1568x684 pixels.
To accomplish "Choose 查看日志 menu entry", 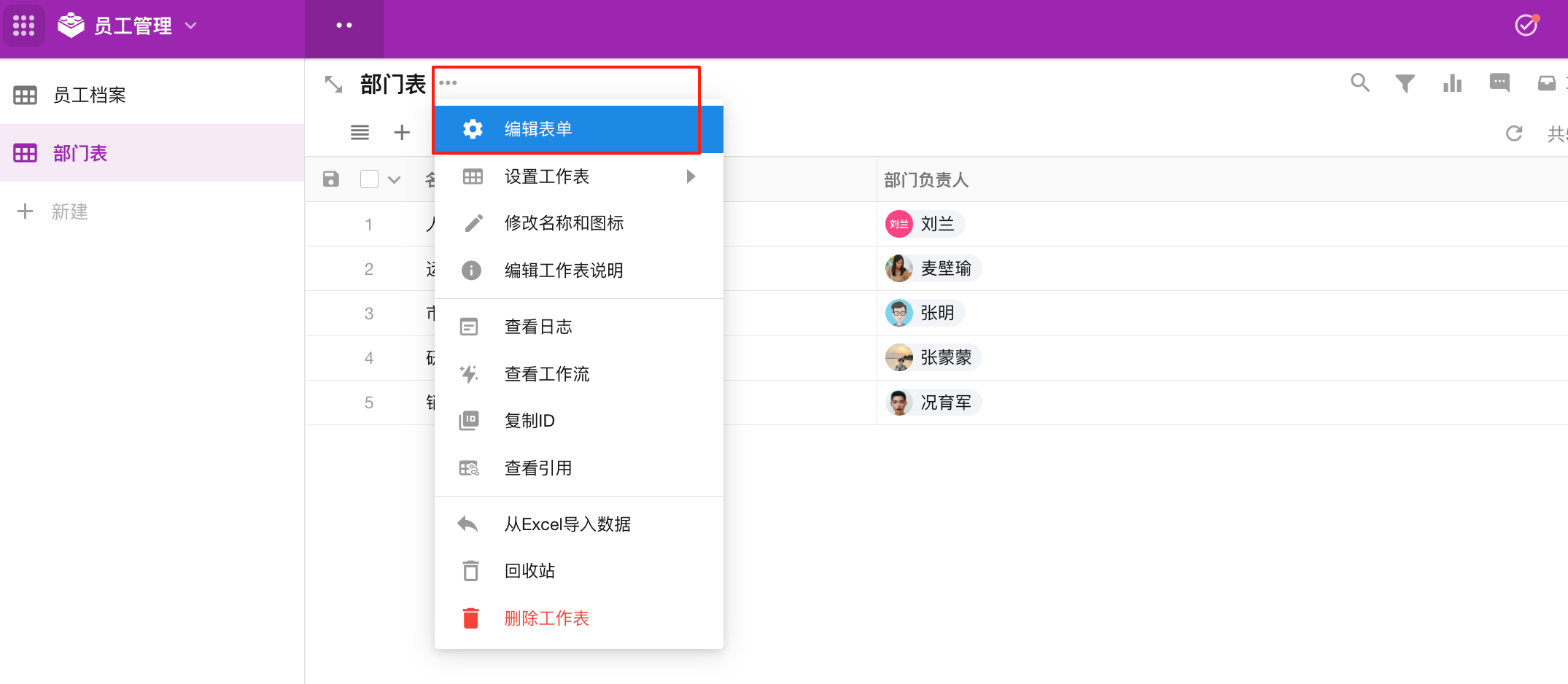I will [579, 327].
